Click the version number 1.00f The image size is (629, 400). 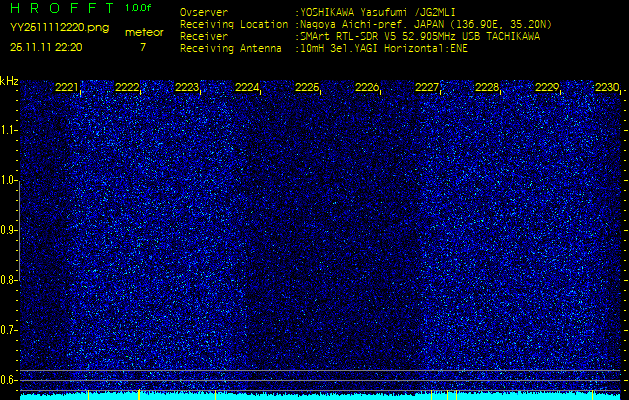[x=138, y=8]
